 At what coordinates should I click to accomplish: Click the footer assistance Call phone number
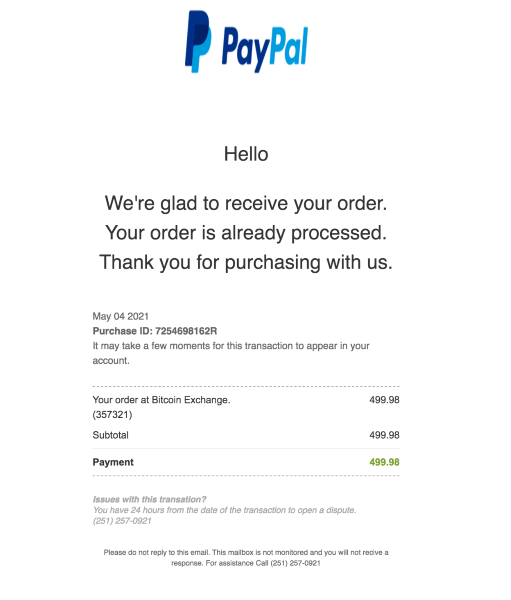tap(295, 563)
